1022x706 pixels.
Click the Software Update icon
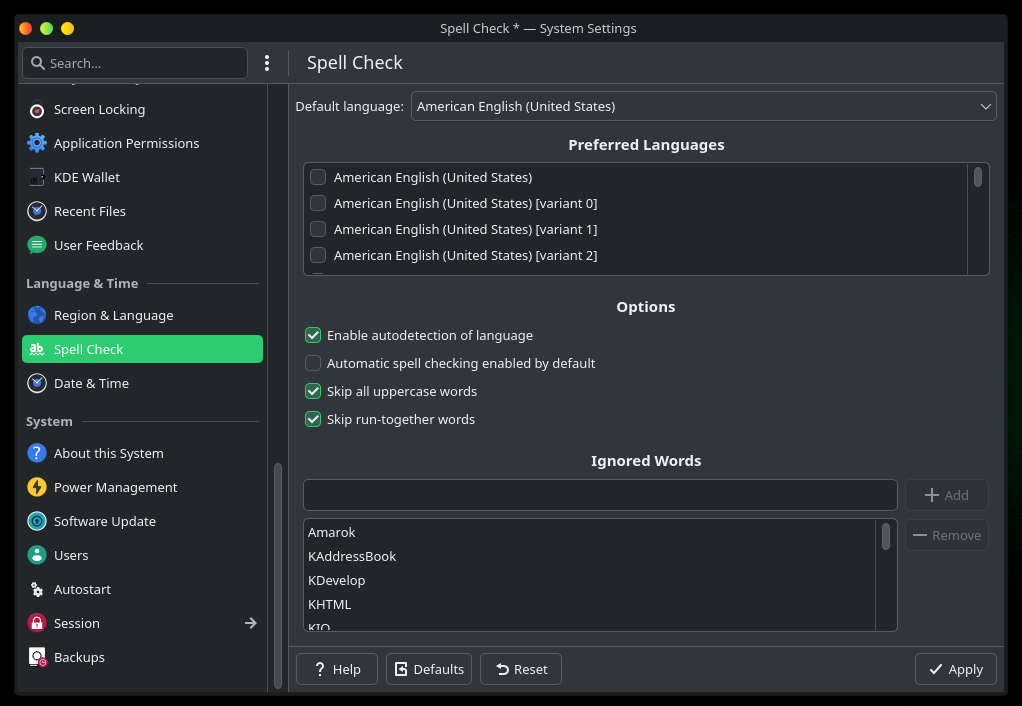(x=37, y=522)
